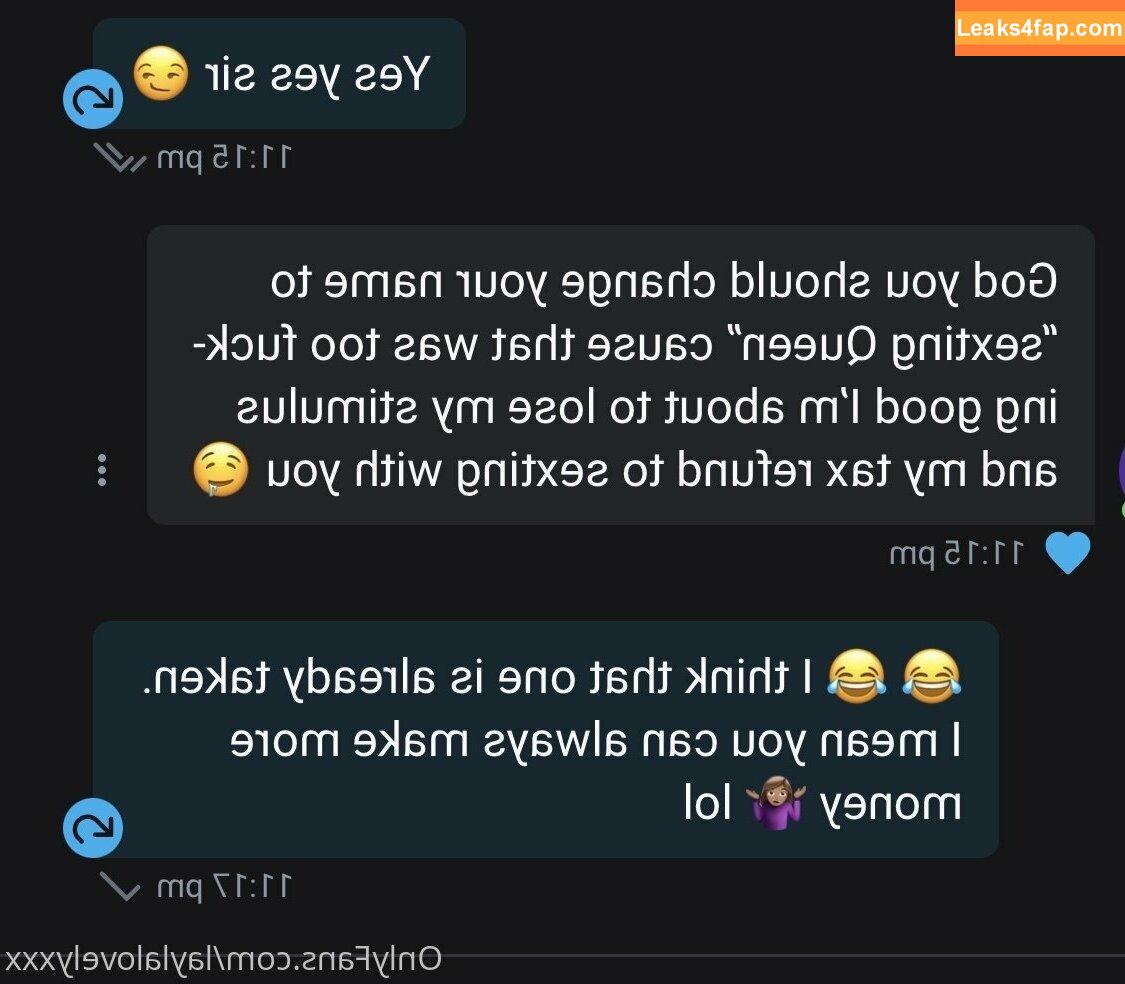The image size is (1125, 984).
Task: Click the 11:15 pm timestamp beside blue heart
Action: pos(956,553)
